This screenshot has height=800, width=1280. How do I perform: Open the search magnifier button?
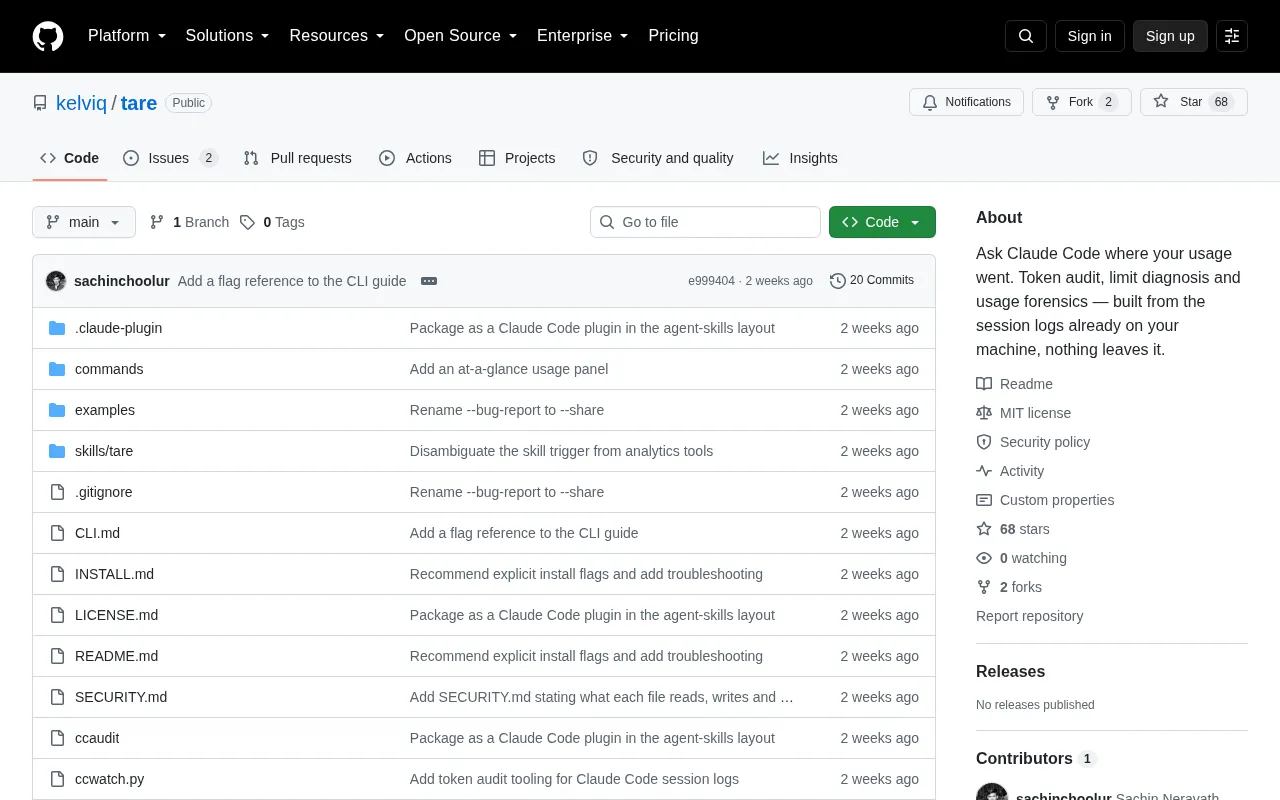coord(1026,36)
